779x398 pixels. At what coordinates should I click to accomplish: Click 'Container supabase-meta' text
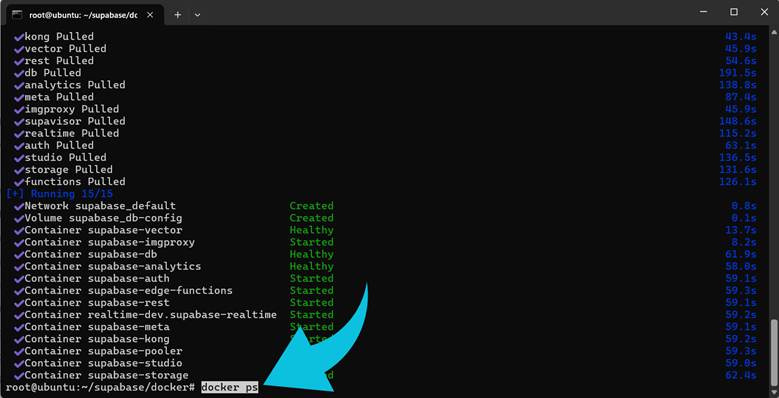click(97, 327)
